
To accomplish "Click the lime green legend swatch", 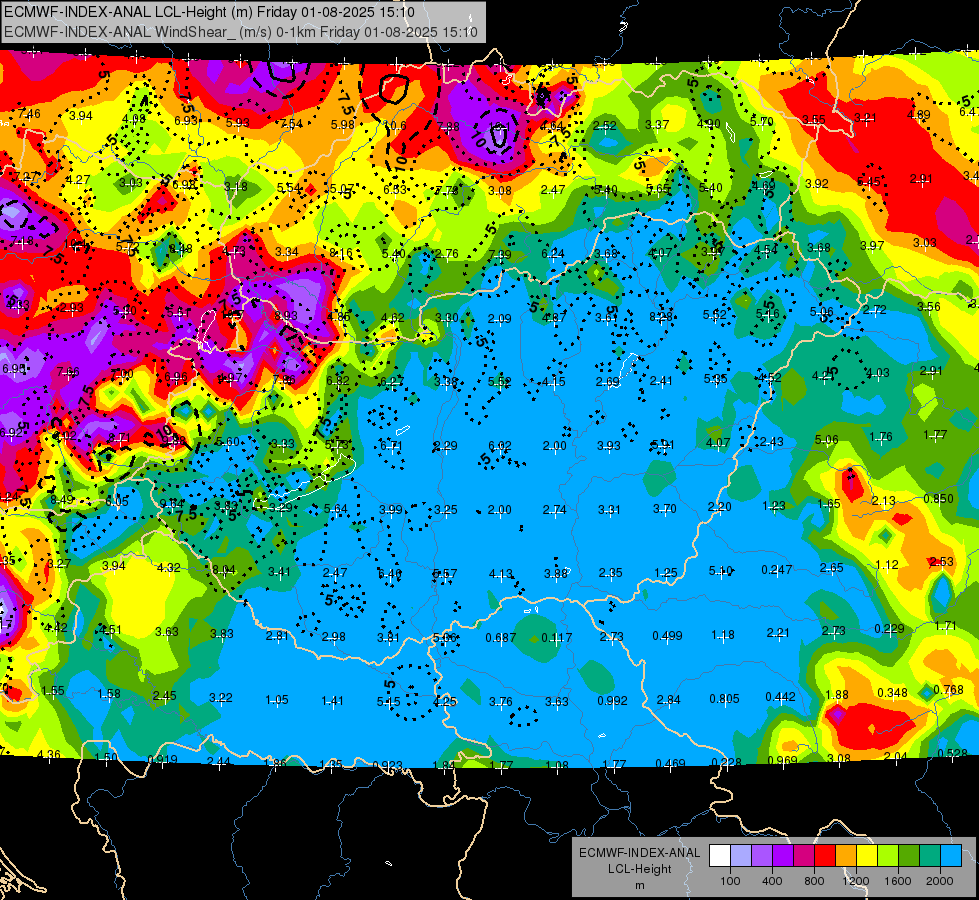I will [x=888, y=856].
